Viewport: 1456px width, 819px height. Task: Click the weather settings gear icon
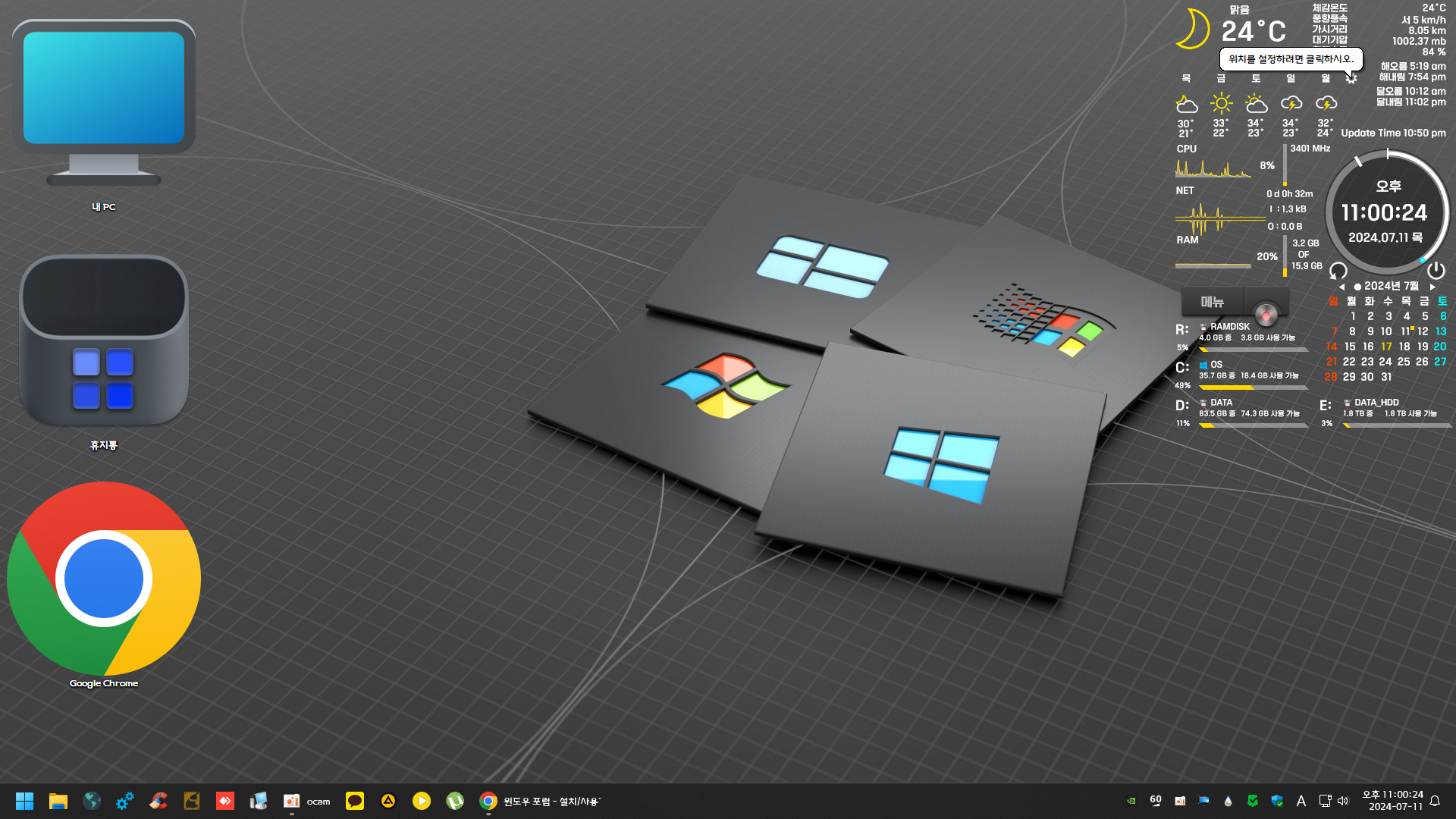click(x=1351, y=78)
